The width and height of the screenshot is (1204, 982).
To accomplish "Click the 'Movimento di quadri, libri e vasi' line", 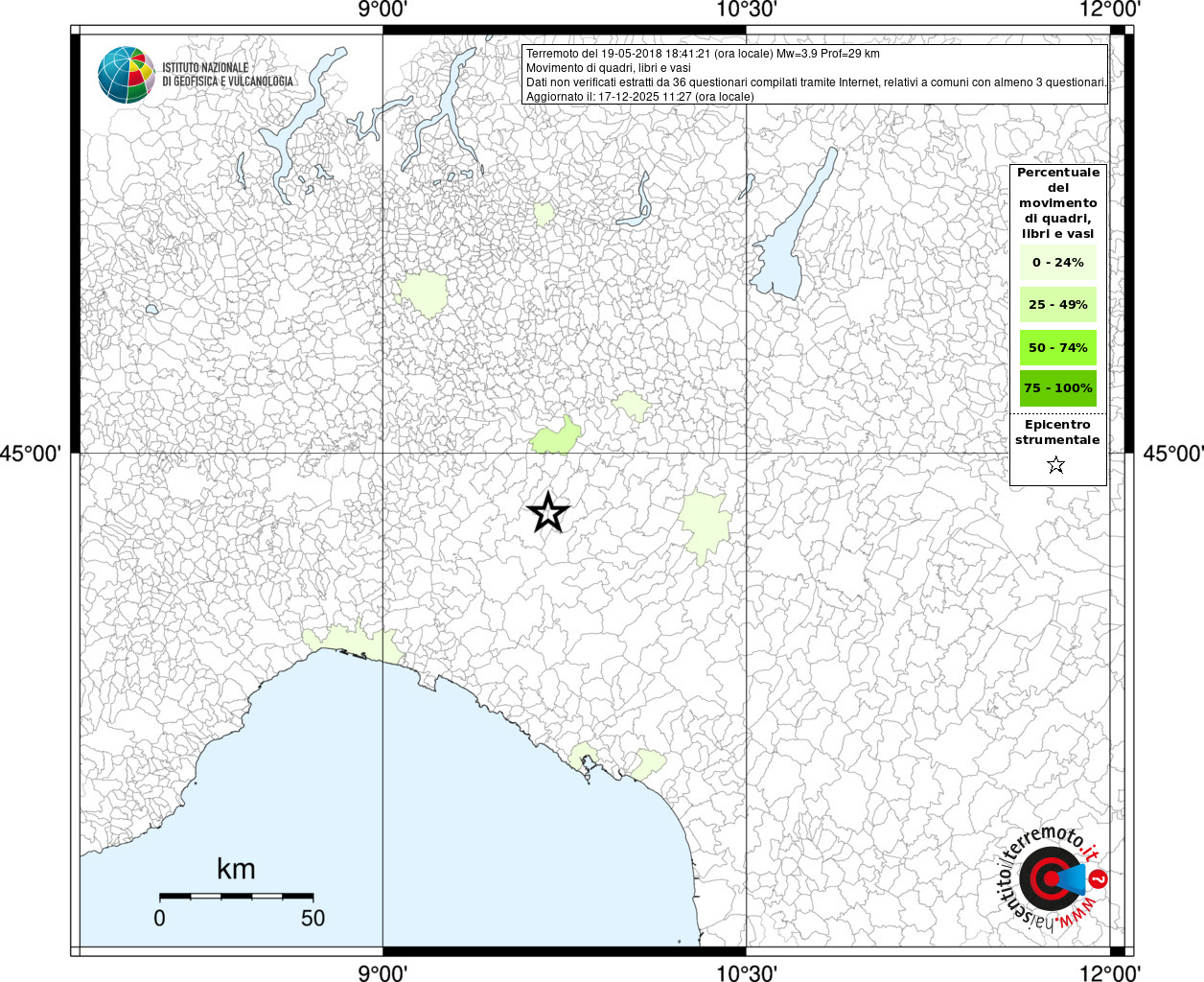I will [x=609, y=68].
